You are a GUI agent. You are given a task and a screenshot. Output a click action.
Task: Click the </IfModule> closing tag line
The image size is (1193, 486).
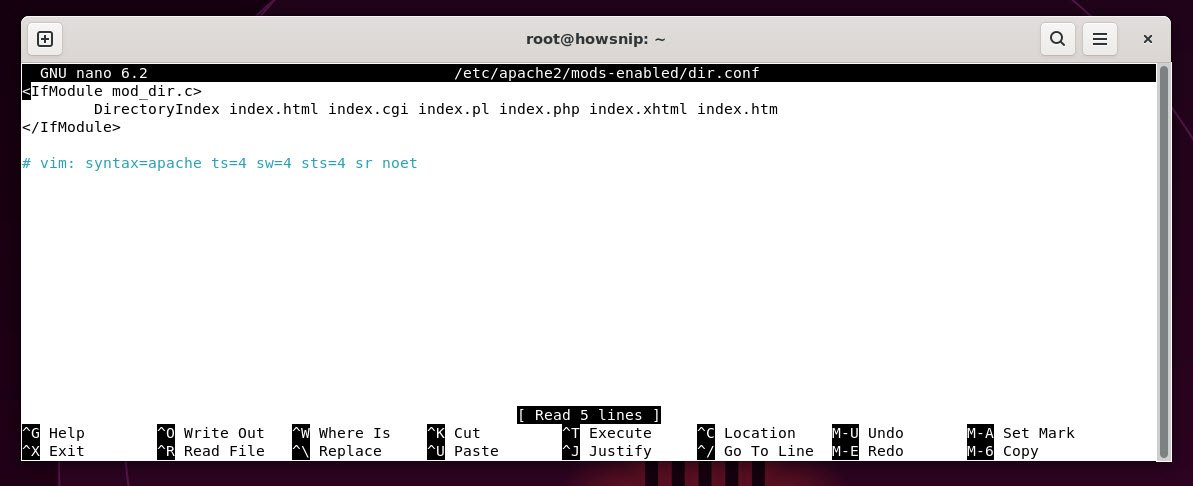(72, 127)
